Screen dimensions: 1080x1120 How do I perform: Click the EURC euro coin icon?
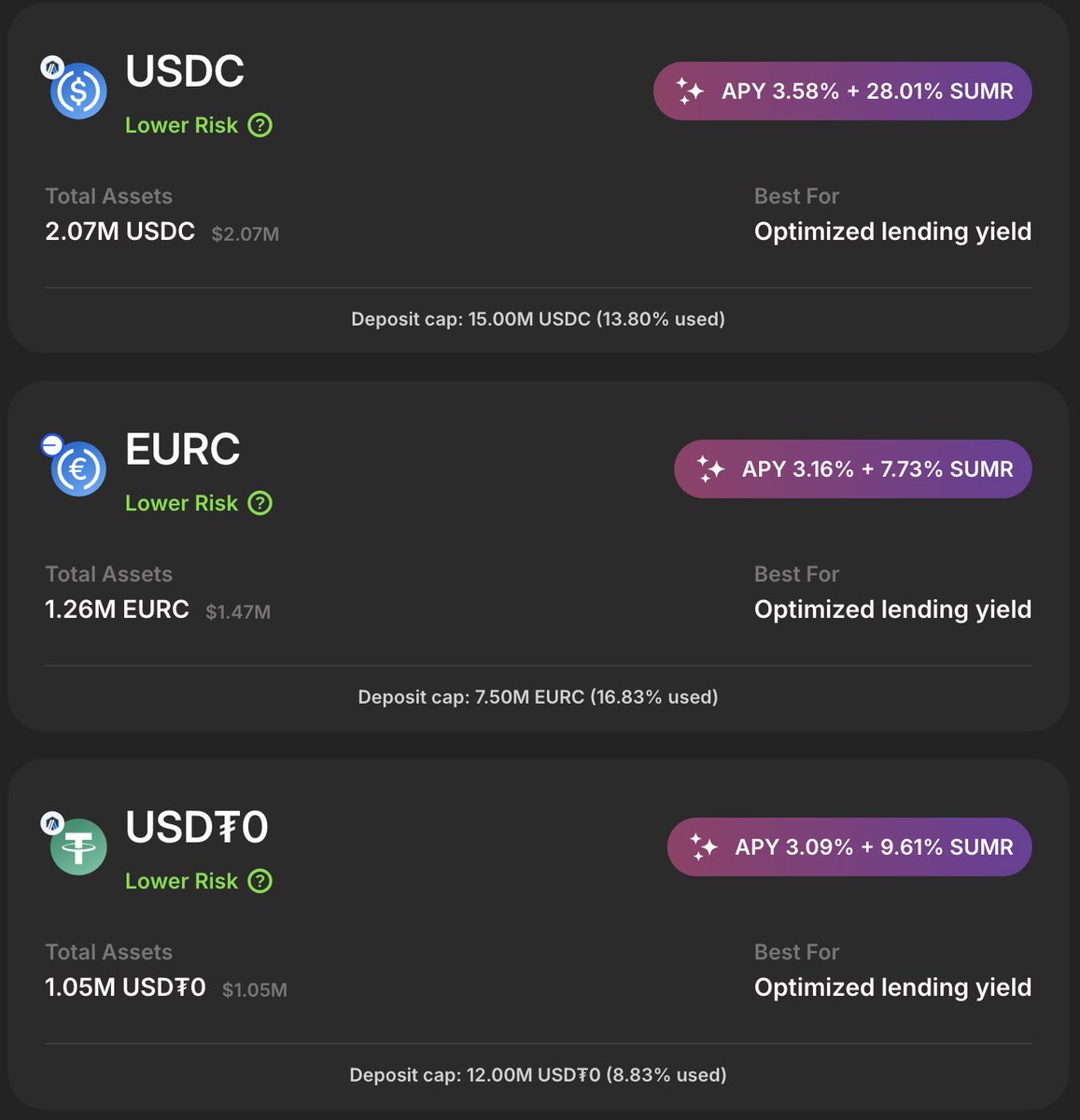tap(79, 469)
